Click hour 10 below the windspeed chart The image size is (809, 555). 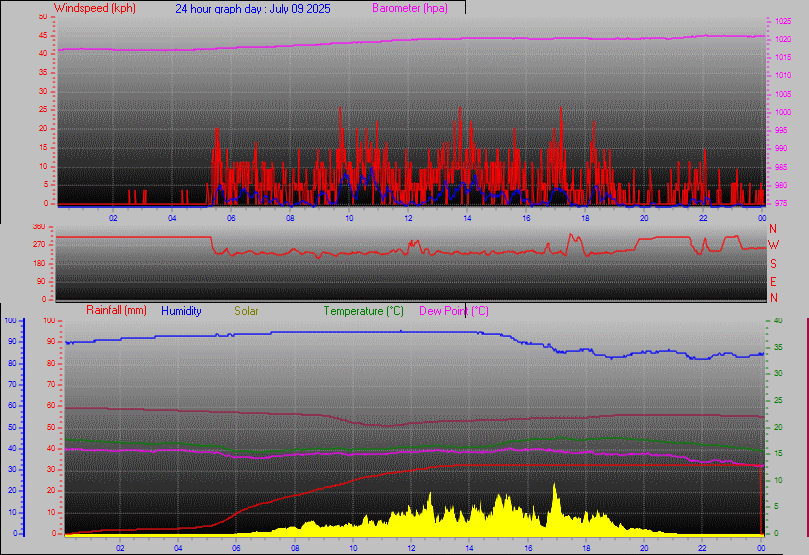tap(349, 218)
